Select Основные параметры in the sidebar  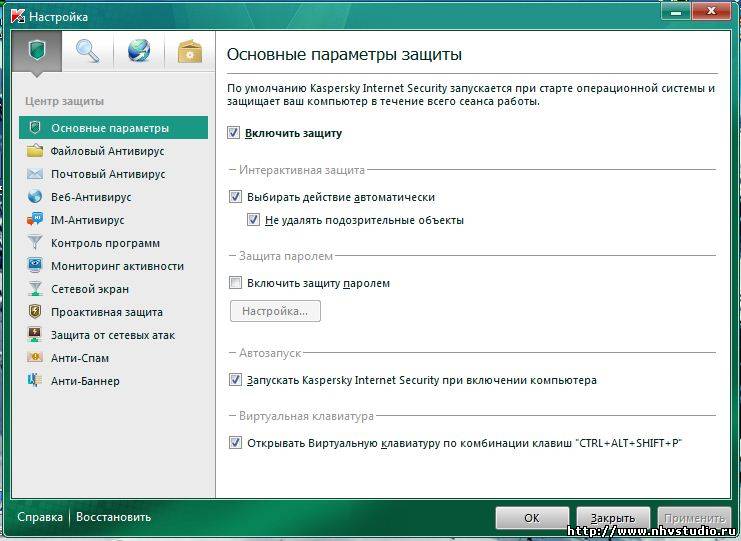[113, 128]
